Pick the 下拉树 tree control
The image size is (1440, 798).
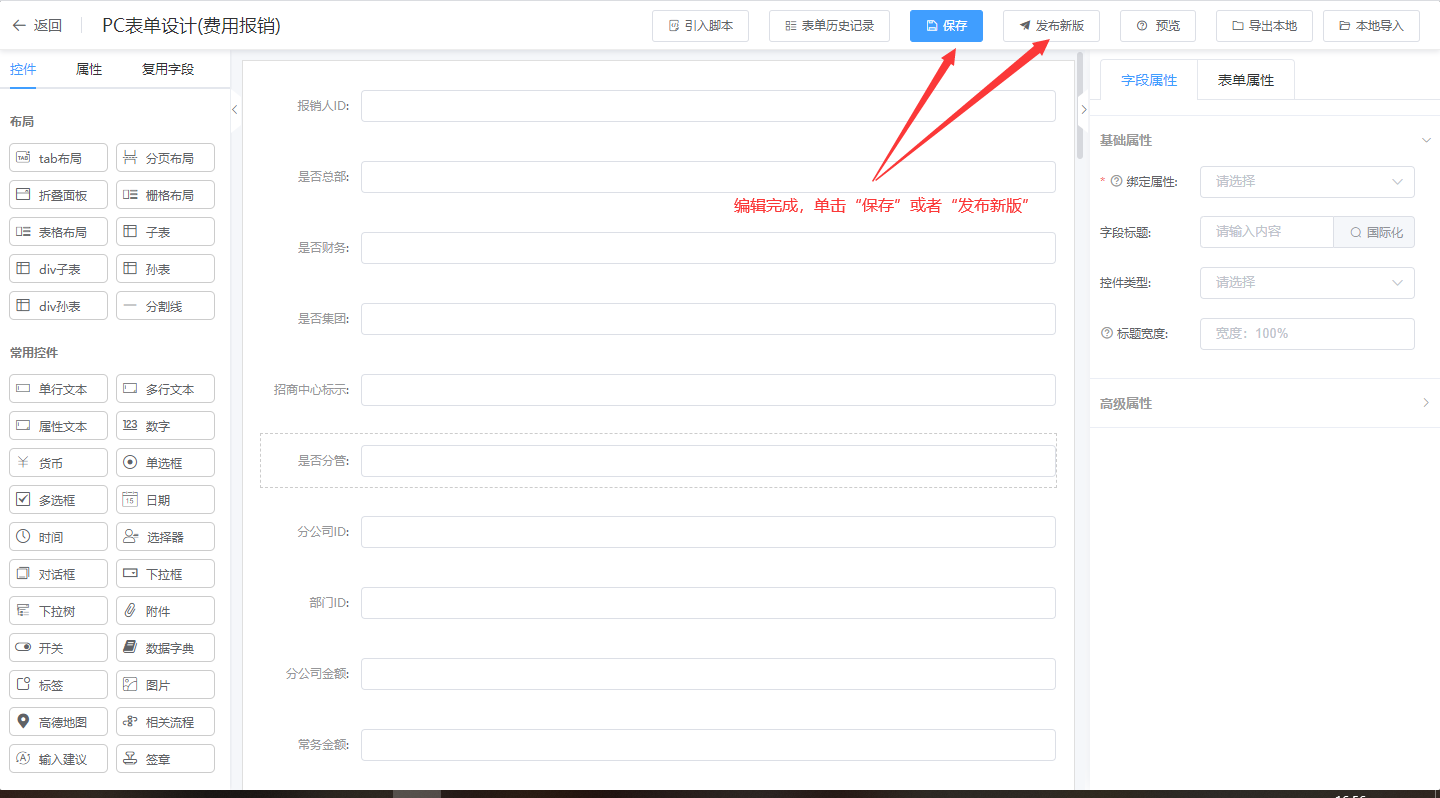58,611
